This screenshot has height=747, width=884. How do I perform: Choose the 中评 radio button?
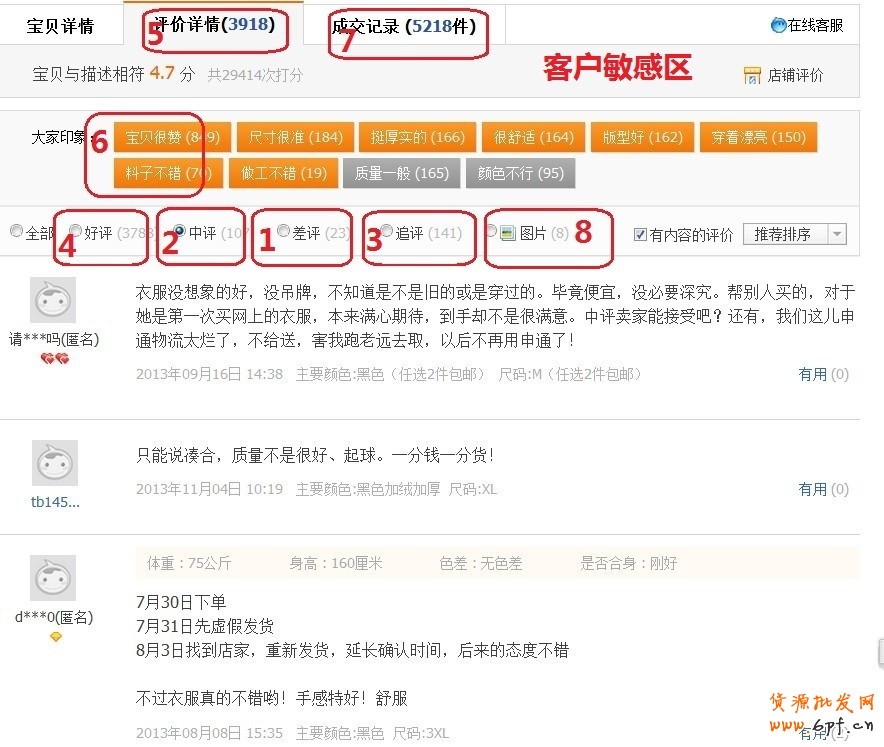click(179, 231)
